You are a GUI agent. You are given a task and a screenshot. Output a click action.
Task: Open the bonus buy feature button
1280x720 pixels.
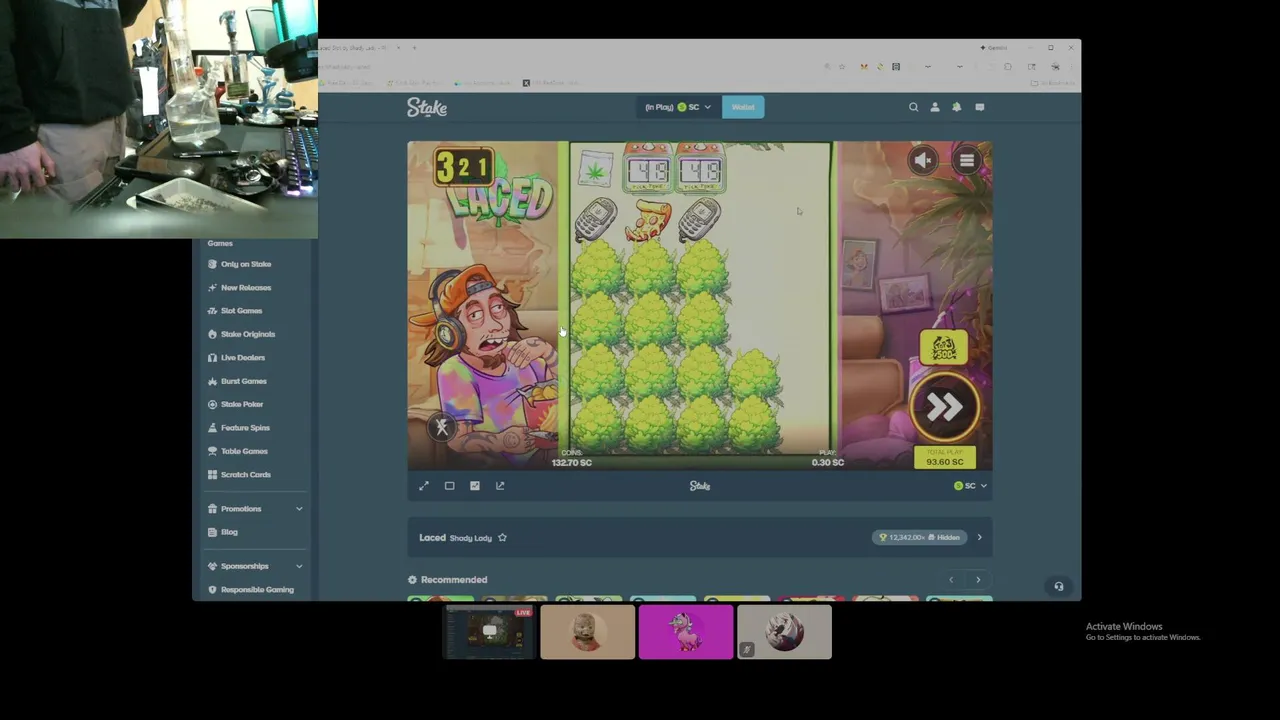pyautogui.click(x=944, y=348)
